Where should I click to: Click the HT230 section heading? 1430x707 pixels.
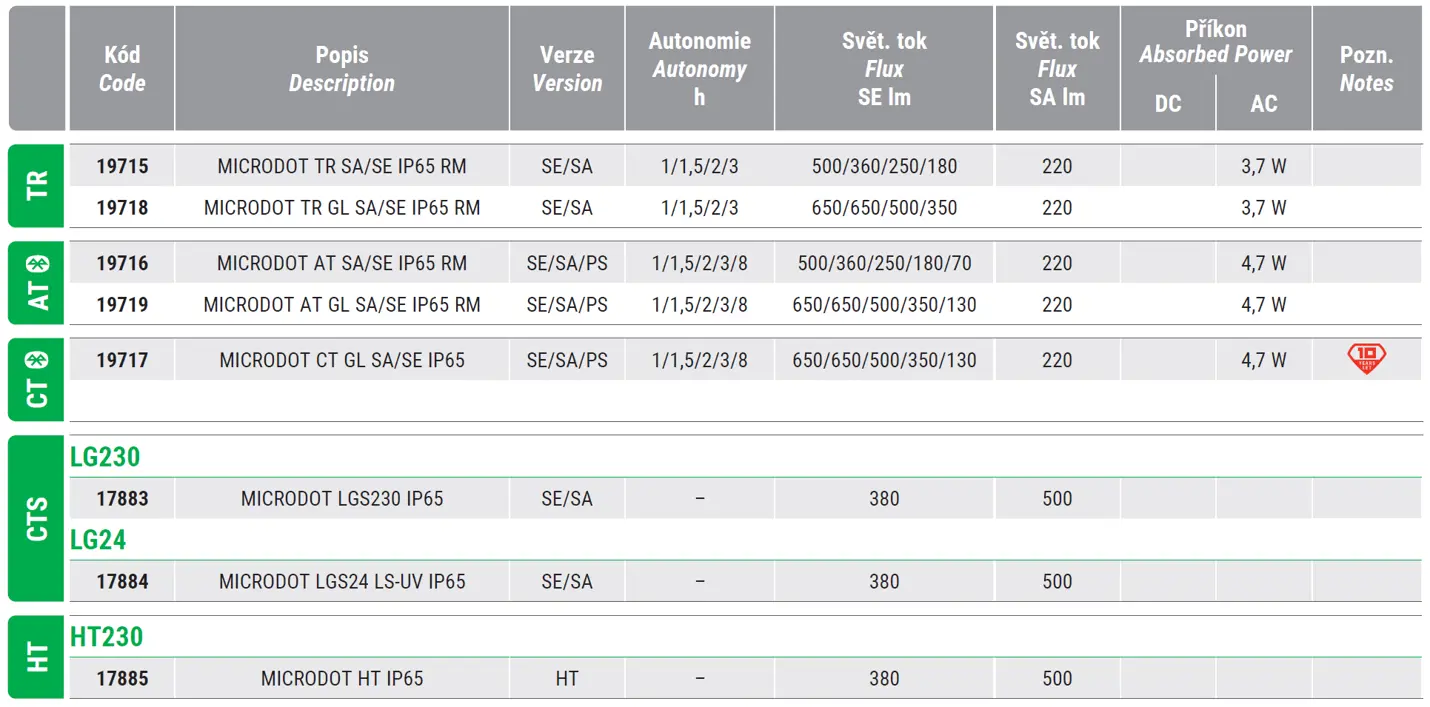click(107, 636)
